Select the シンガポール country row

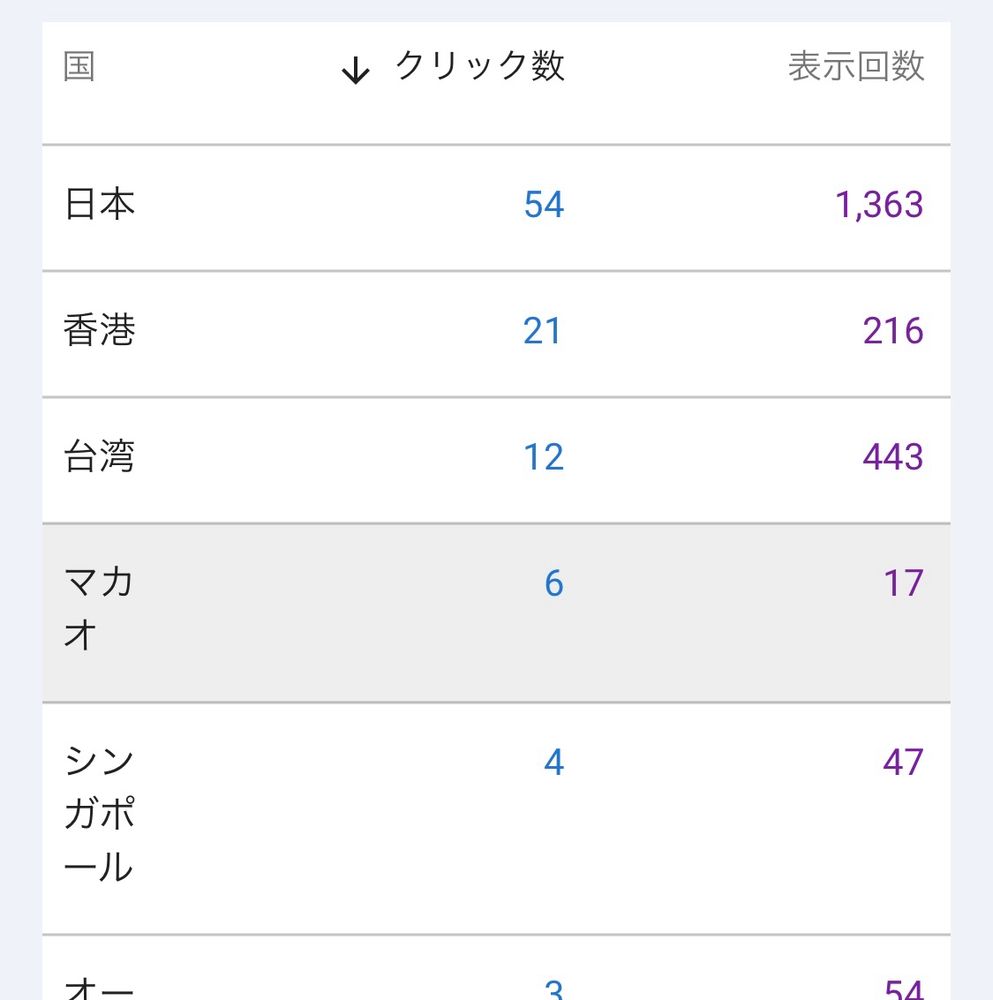click(x=99, y=814)
